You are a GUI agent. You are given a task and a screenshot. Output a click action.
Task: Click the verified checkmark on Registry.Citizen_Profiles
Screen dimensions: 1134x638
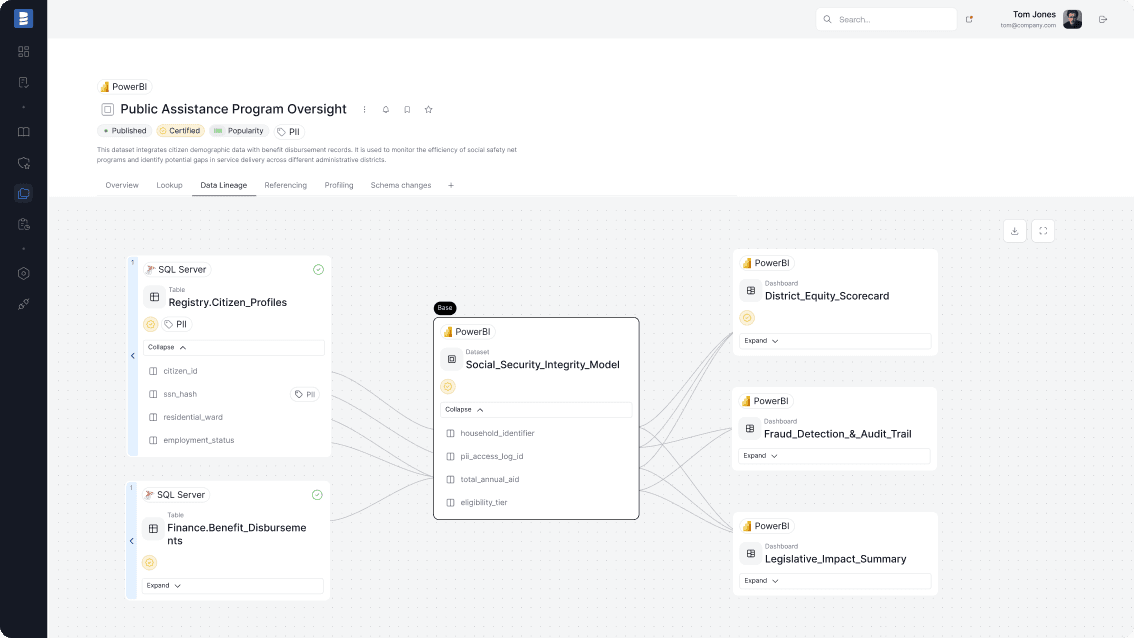pos(318,269)
